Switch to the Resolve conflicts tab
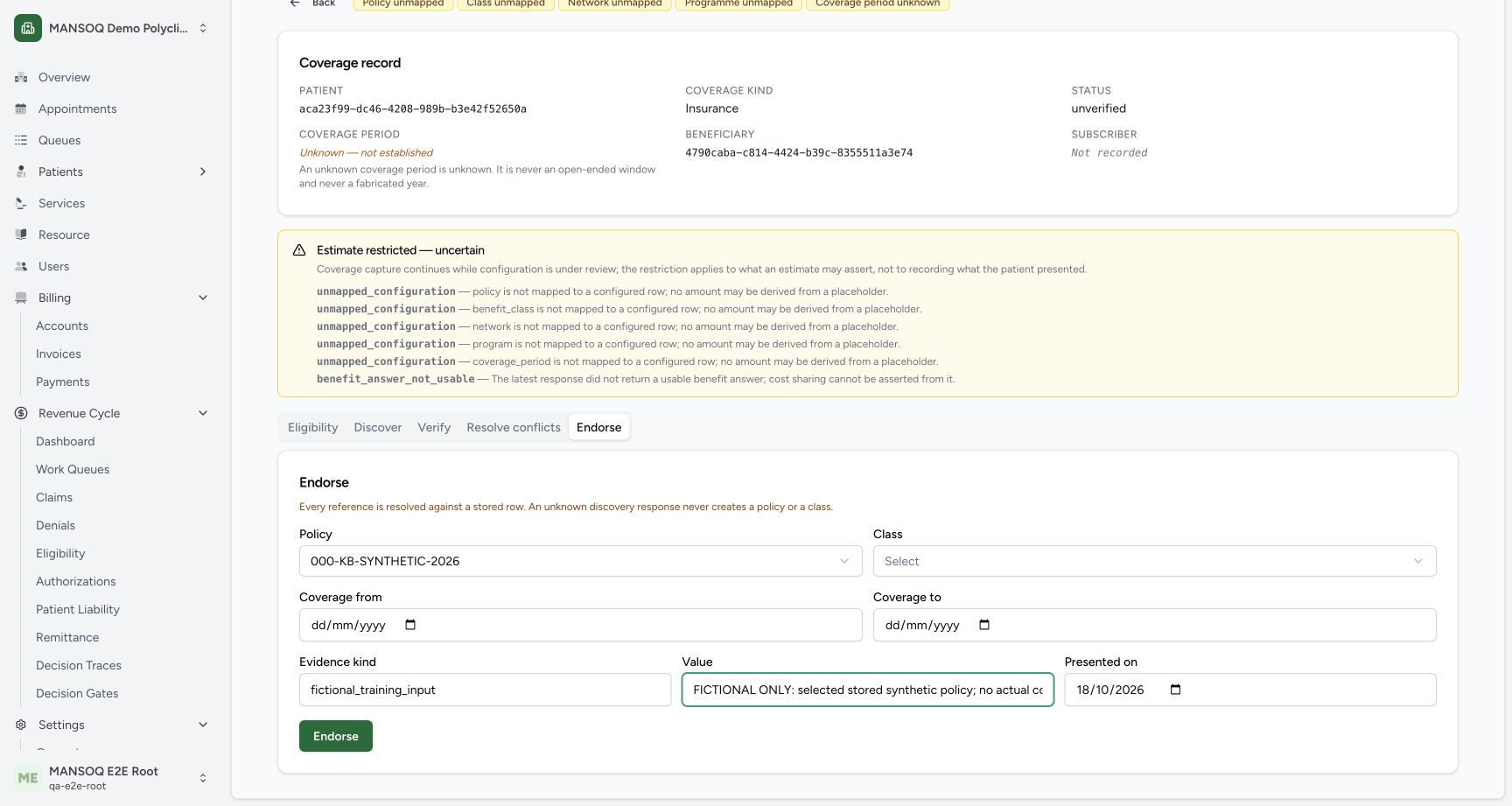 [x=514, y=427]
